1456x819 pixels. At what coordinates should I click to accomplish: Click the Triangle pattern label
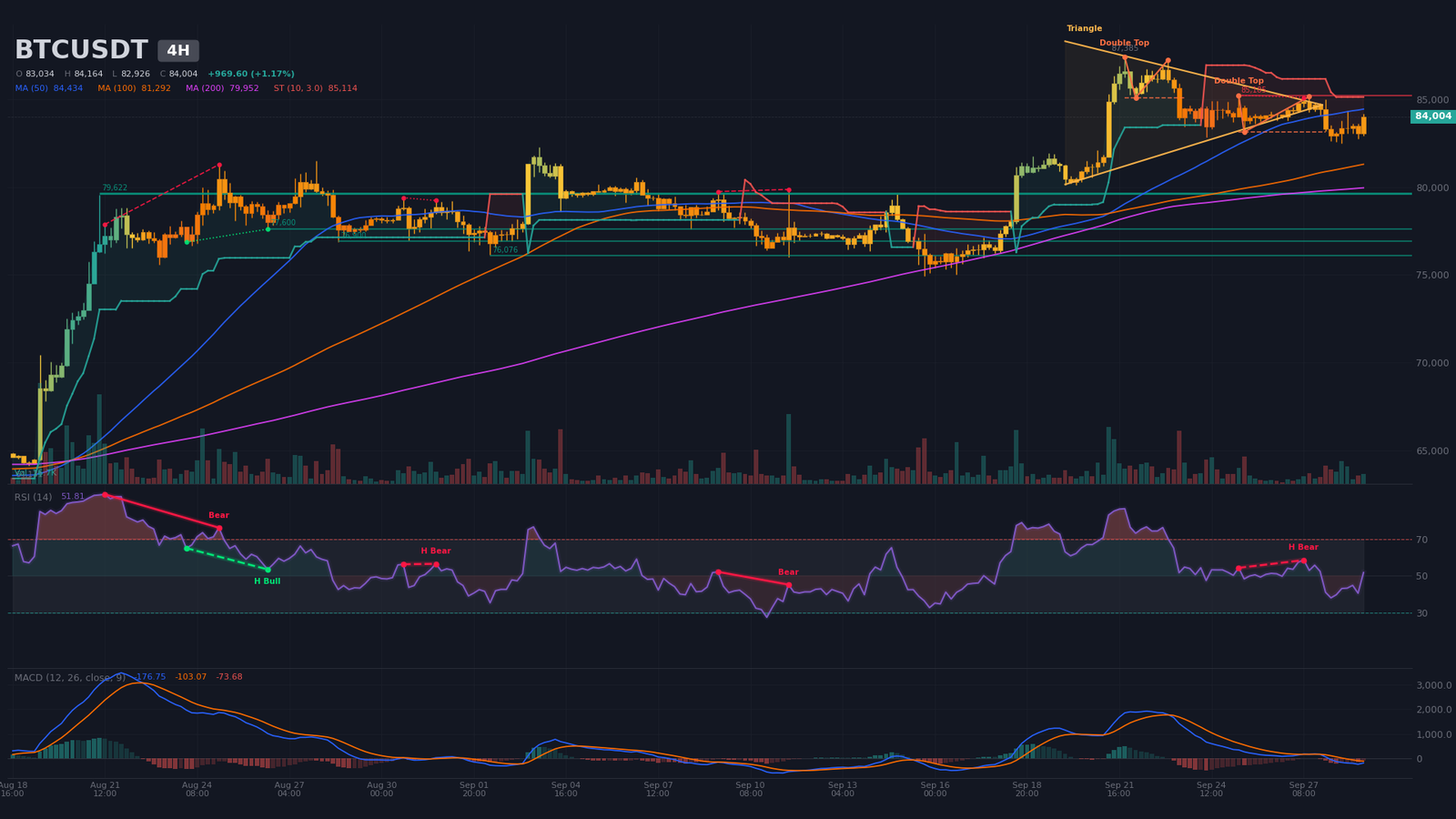1085,29
